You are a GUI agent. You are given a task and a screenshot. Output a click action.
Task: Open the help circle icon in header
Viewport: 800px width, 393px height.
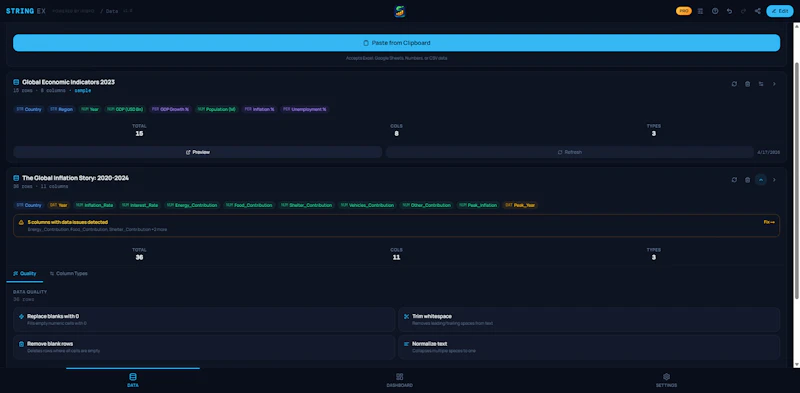pos(715,11)
